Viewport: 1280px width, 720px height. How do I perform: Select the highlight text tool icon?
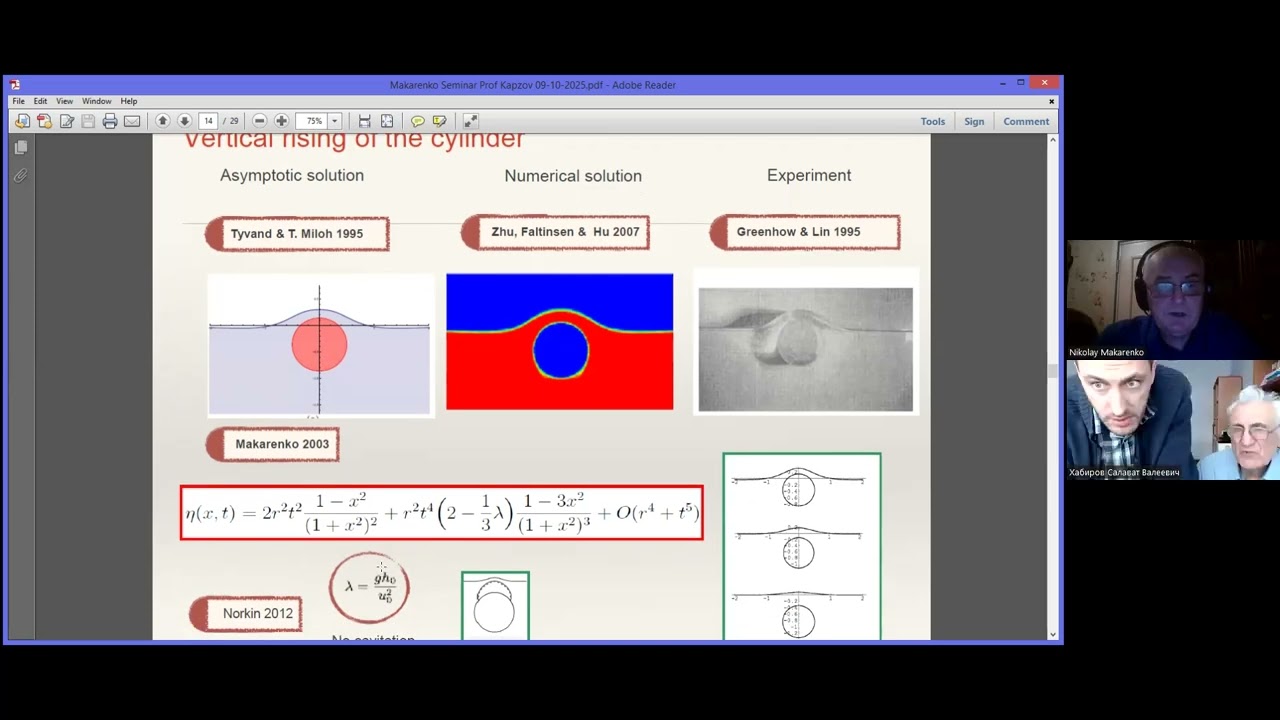tap(440, 121)
